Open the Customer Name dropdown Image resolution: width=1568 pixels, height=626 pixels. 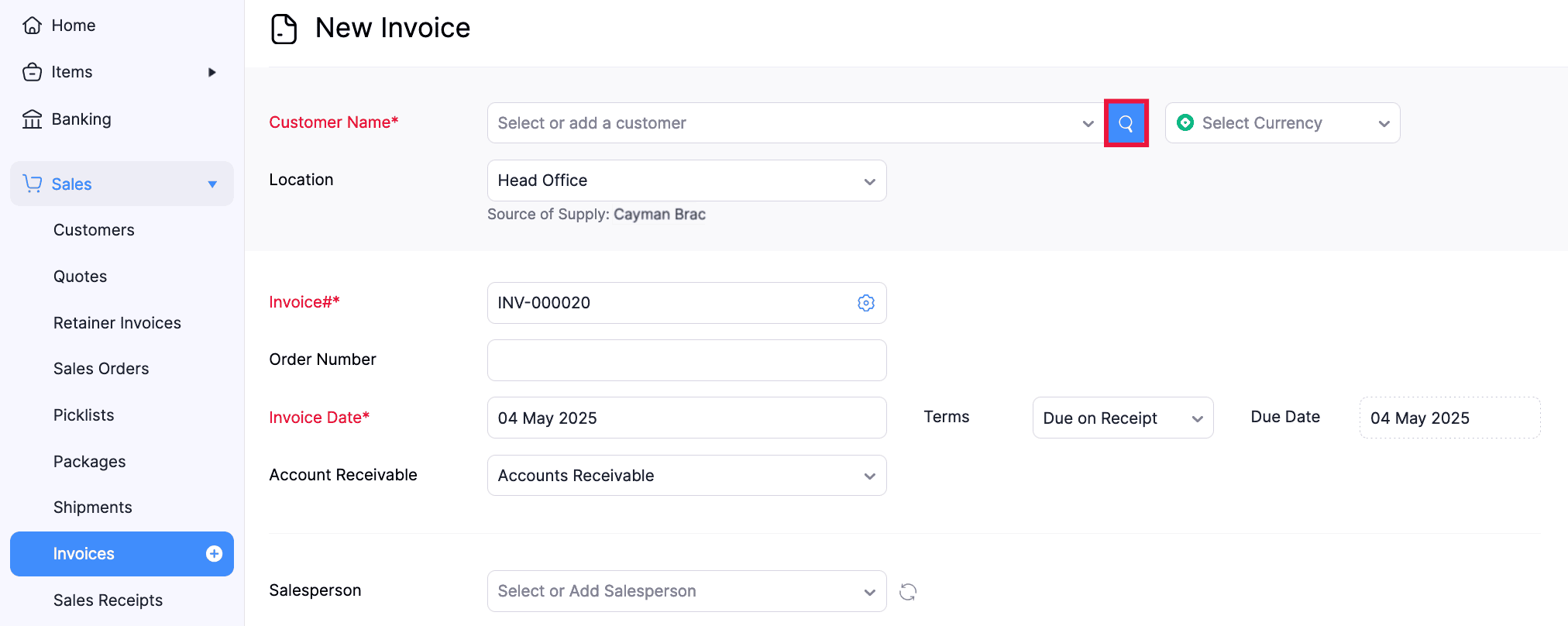(790, 123)
